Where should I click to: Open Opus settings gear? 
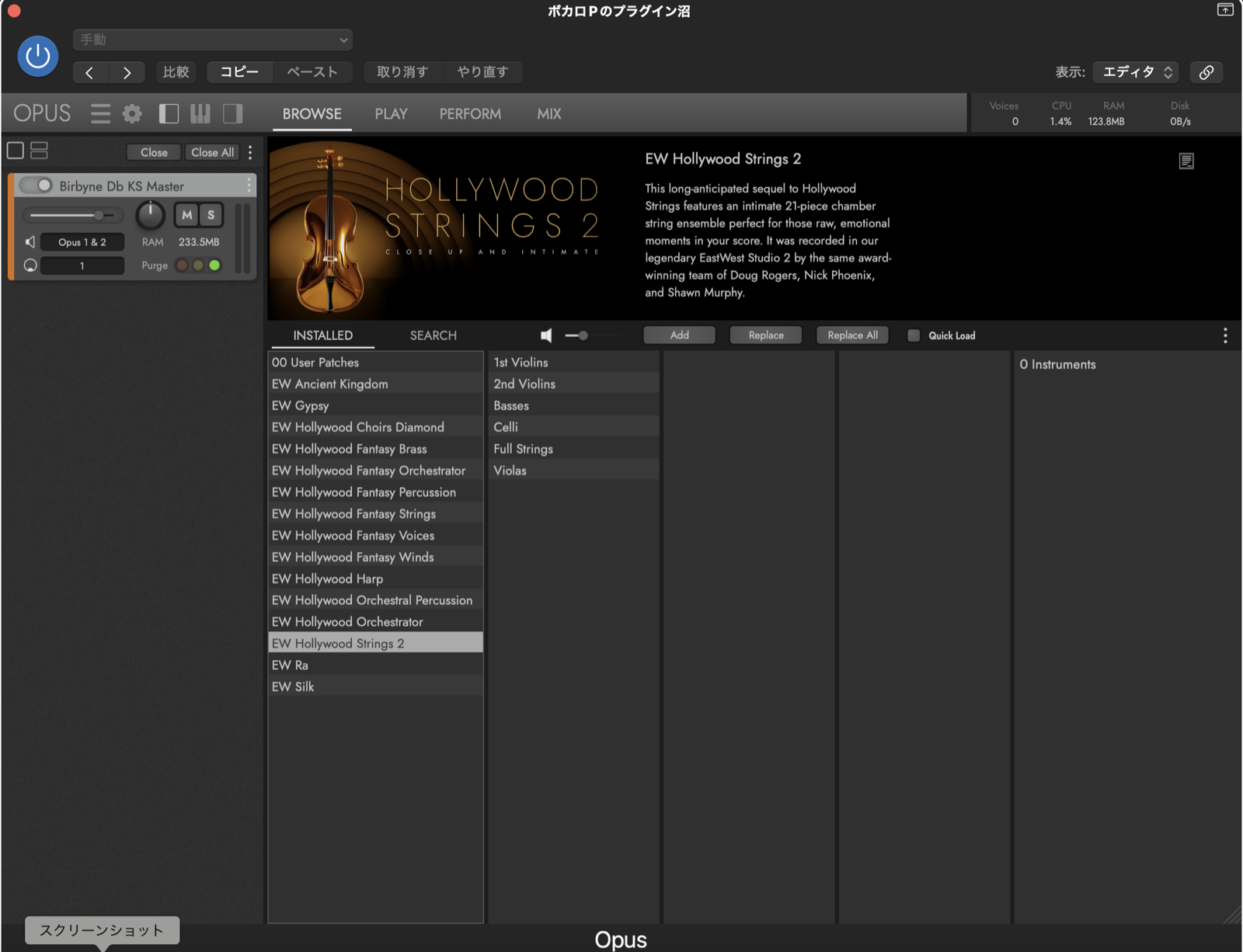pos(133,114)
